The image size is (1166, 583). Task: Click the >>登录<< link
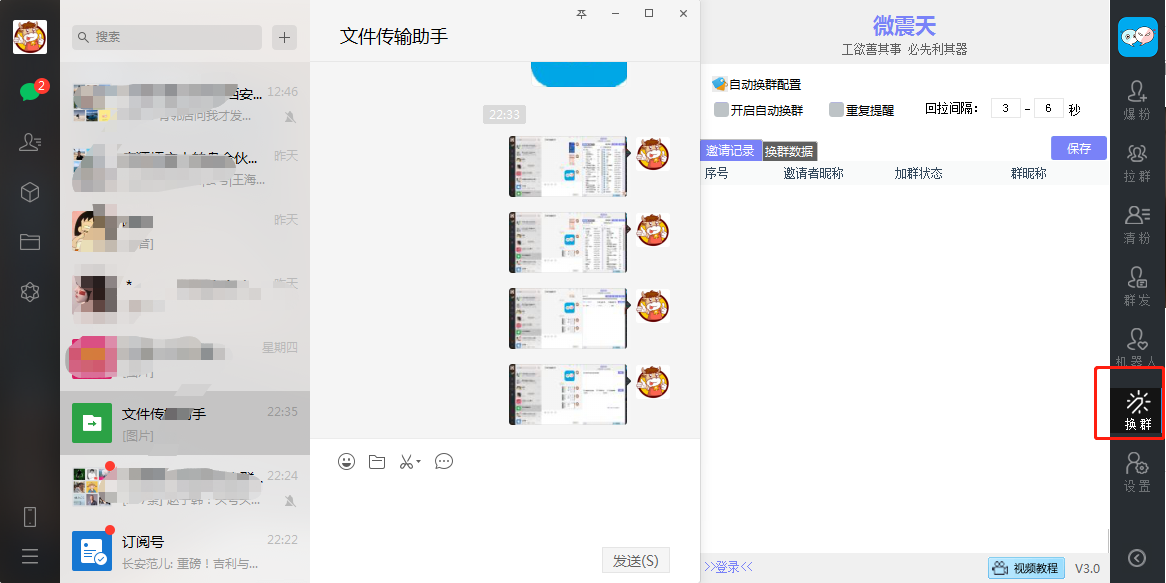coord(728,567)
